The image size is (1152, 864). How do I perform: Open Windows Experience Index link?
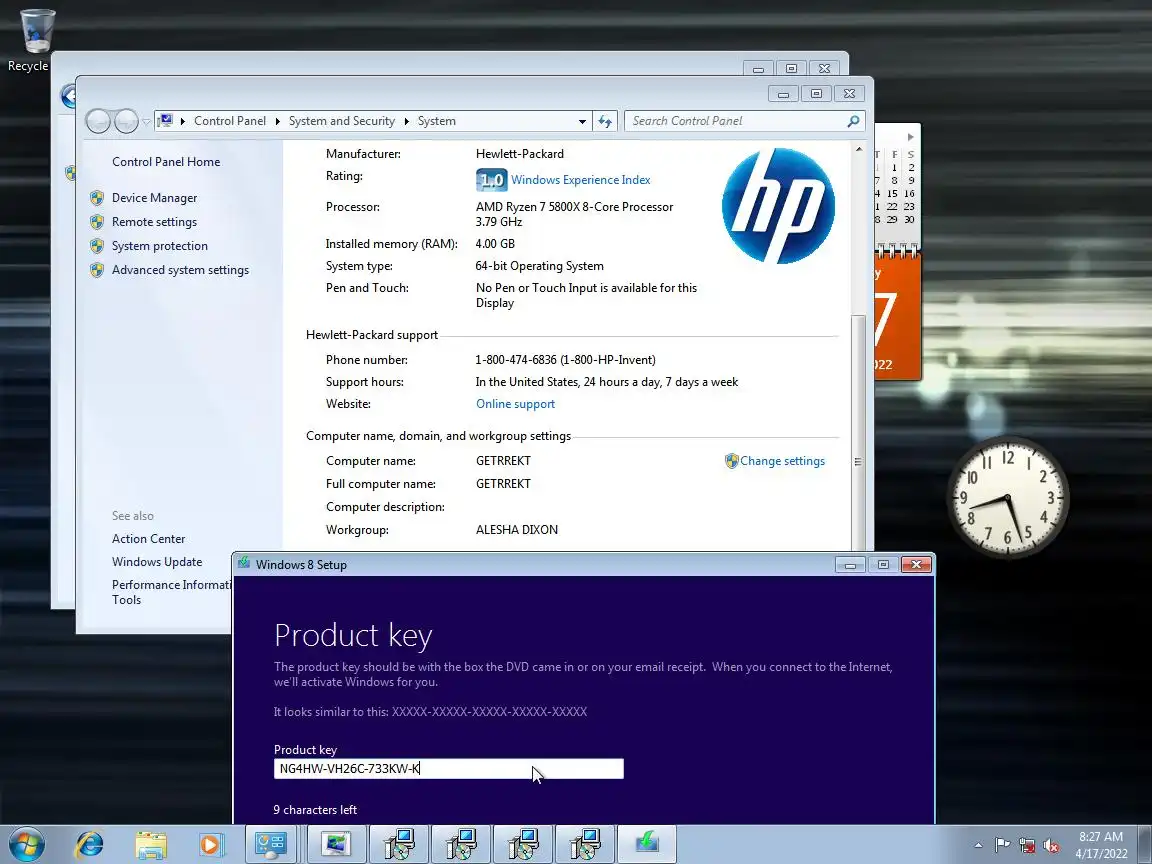point(580,179)
